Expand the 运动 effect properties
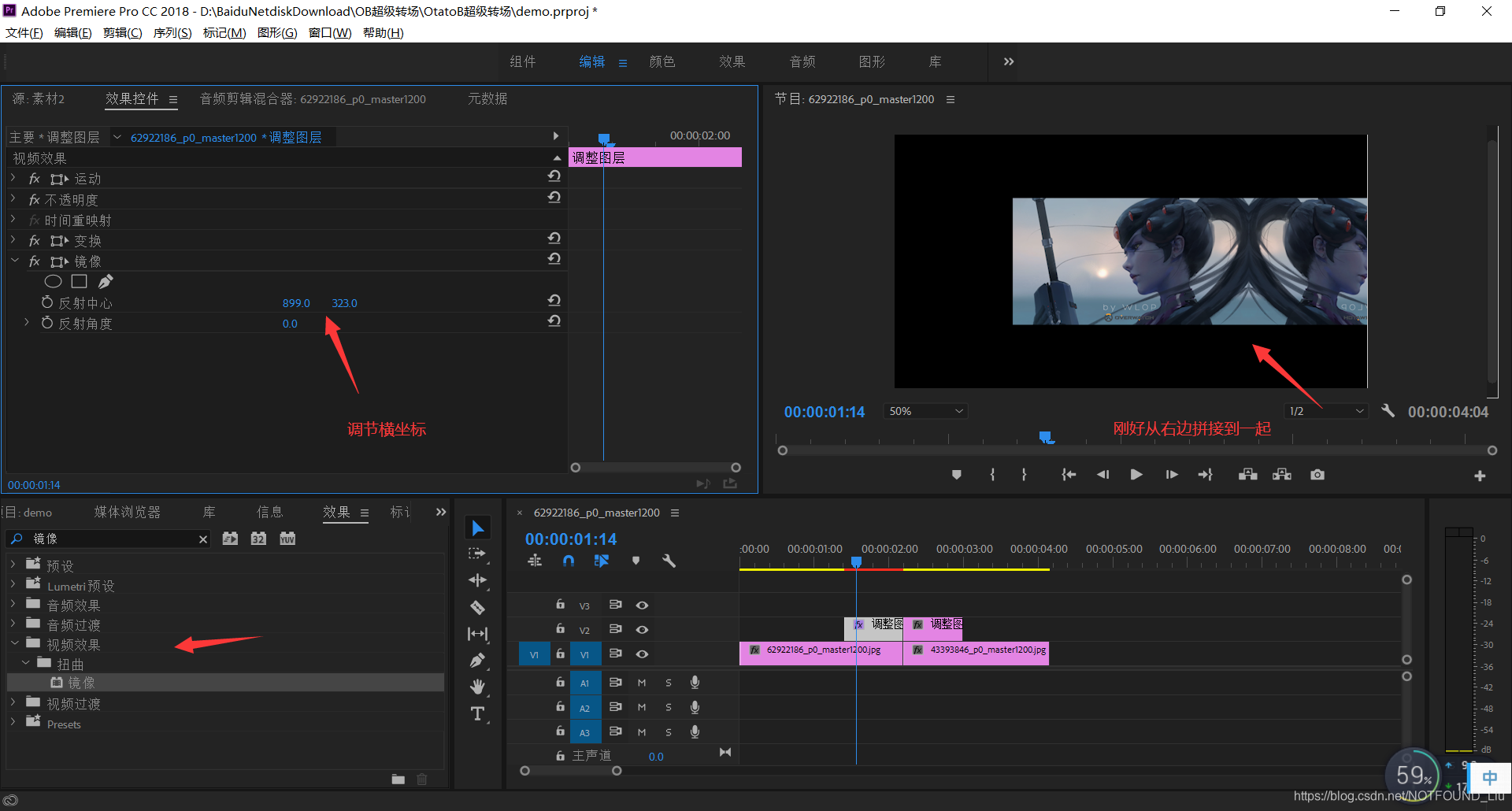The width and height of the screenshot is (1512, 811). (x=13, y=179)
